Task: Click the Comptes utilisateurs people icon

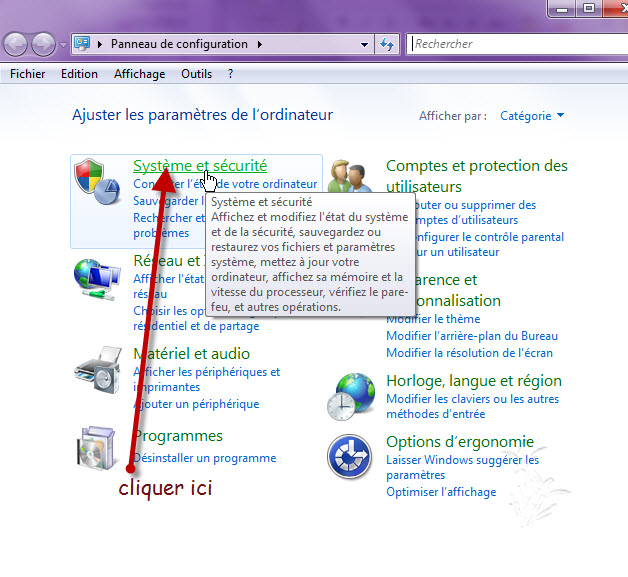Action: click(x=349, y=176)
